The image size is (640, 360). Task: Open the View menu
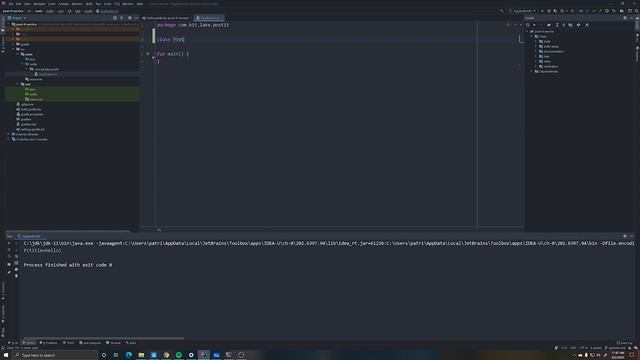[x=27, y=4]
